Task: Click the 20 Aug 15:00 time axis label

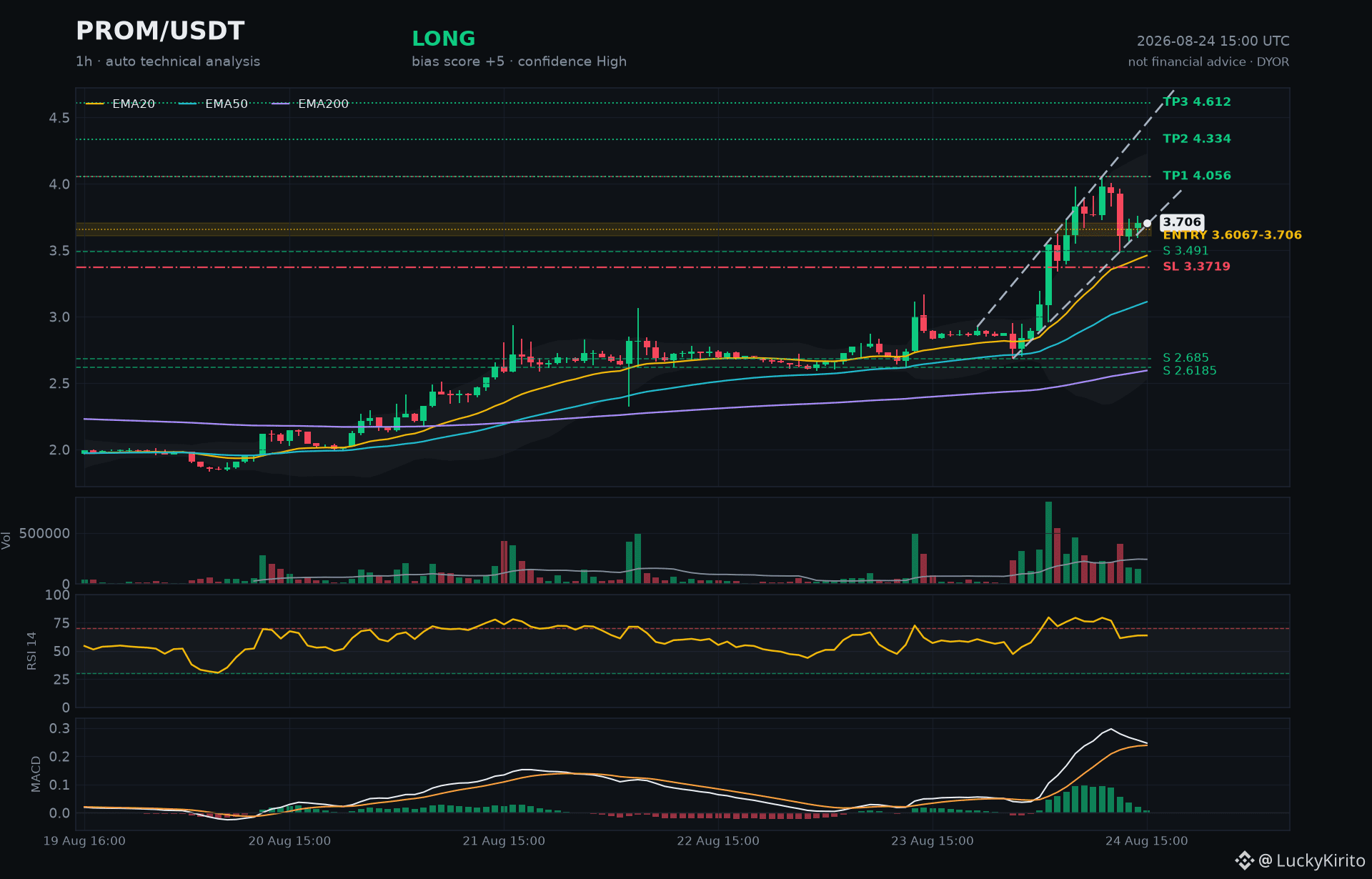Action: pos(289,841)
